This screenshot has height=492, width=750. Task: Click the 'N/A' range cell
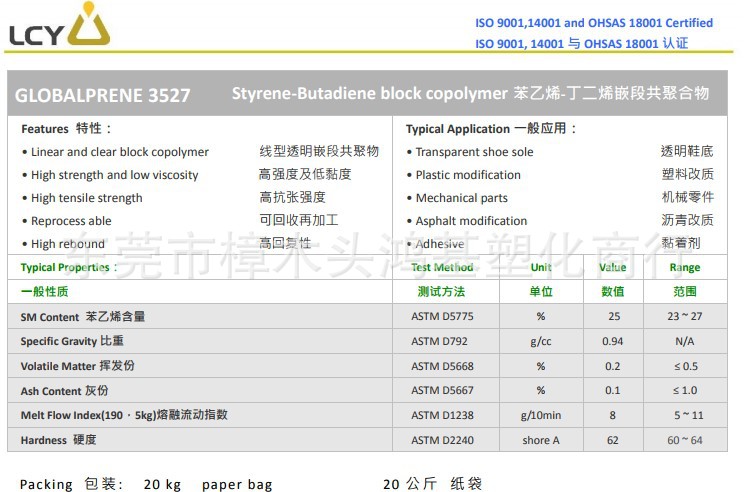click(x=685, y=341)
